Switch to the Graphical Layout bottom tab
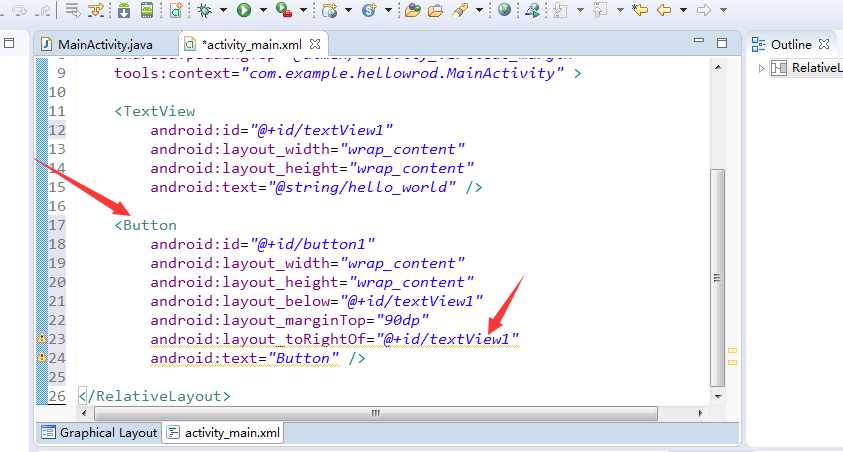The height and width of the screenshot is (452, 843). tap(99, 433)
